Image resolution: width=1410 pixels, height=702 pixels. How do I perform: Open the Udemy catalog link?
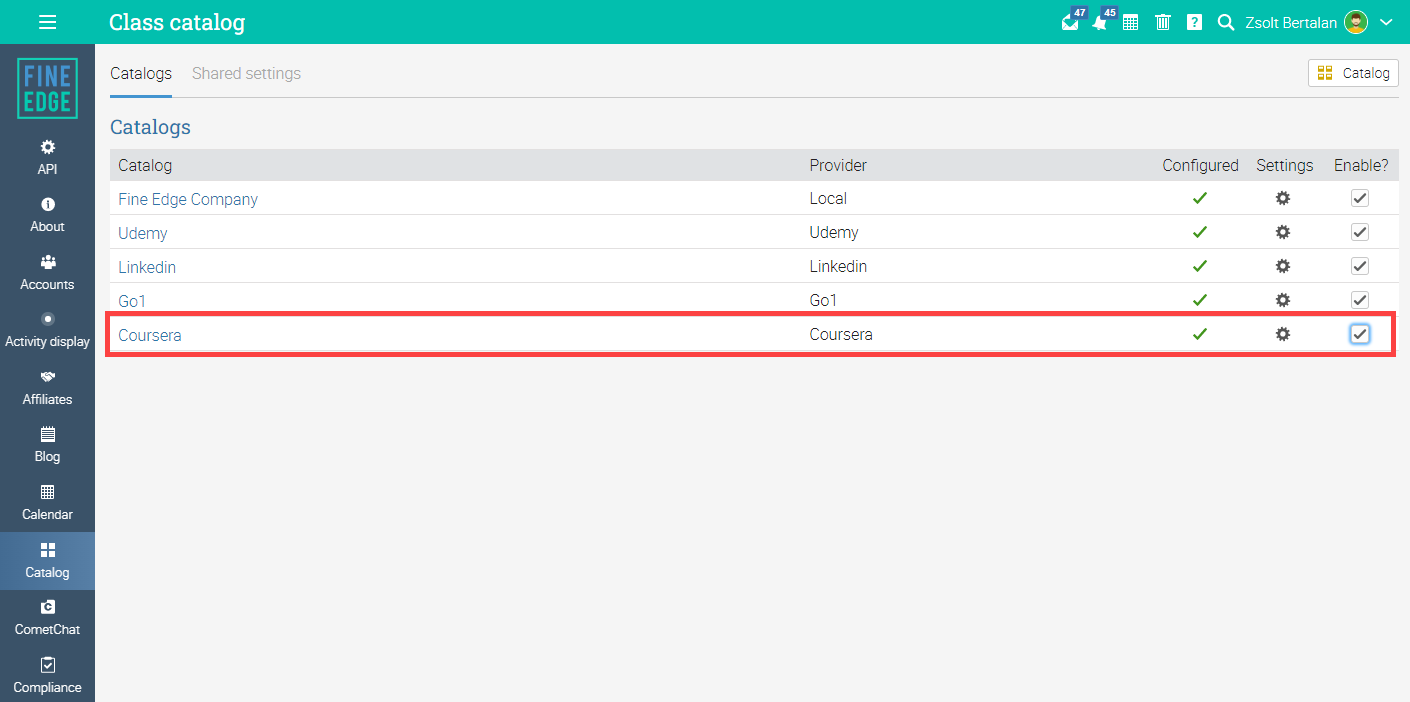143,233
